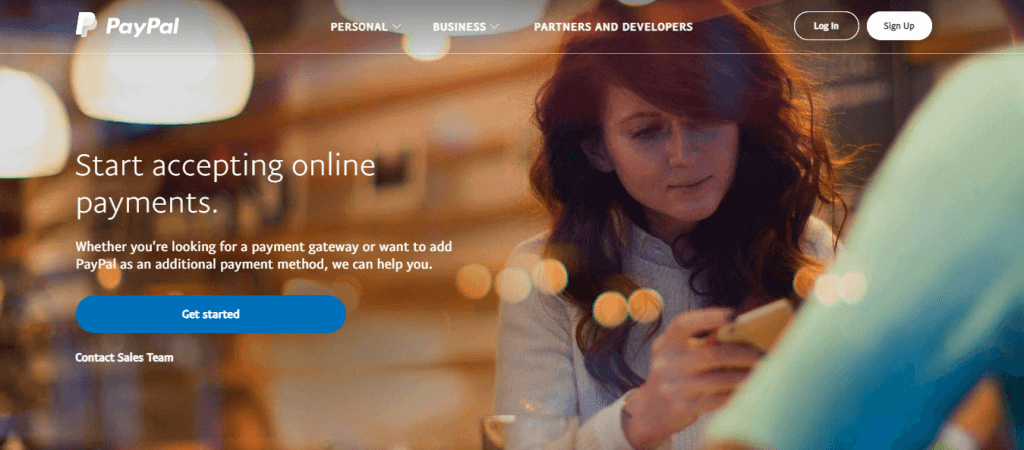Click the drinking glass at bottom
1024x450 pixels.
pos(530,432)
